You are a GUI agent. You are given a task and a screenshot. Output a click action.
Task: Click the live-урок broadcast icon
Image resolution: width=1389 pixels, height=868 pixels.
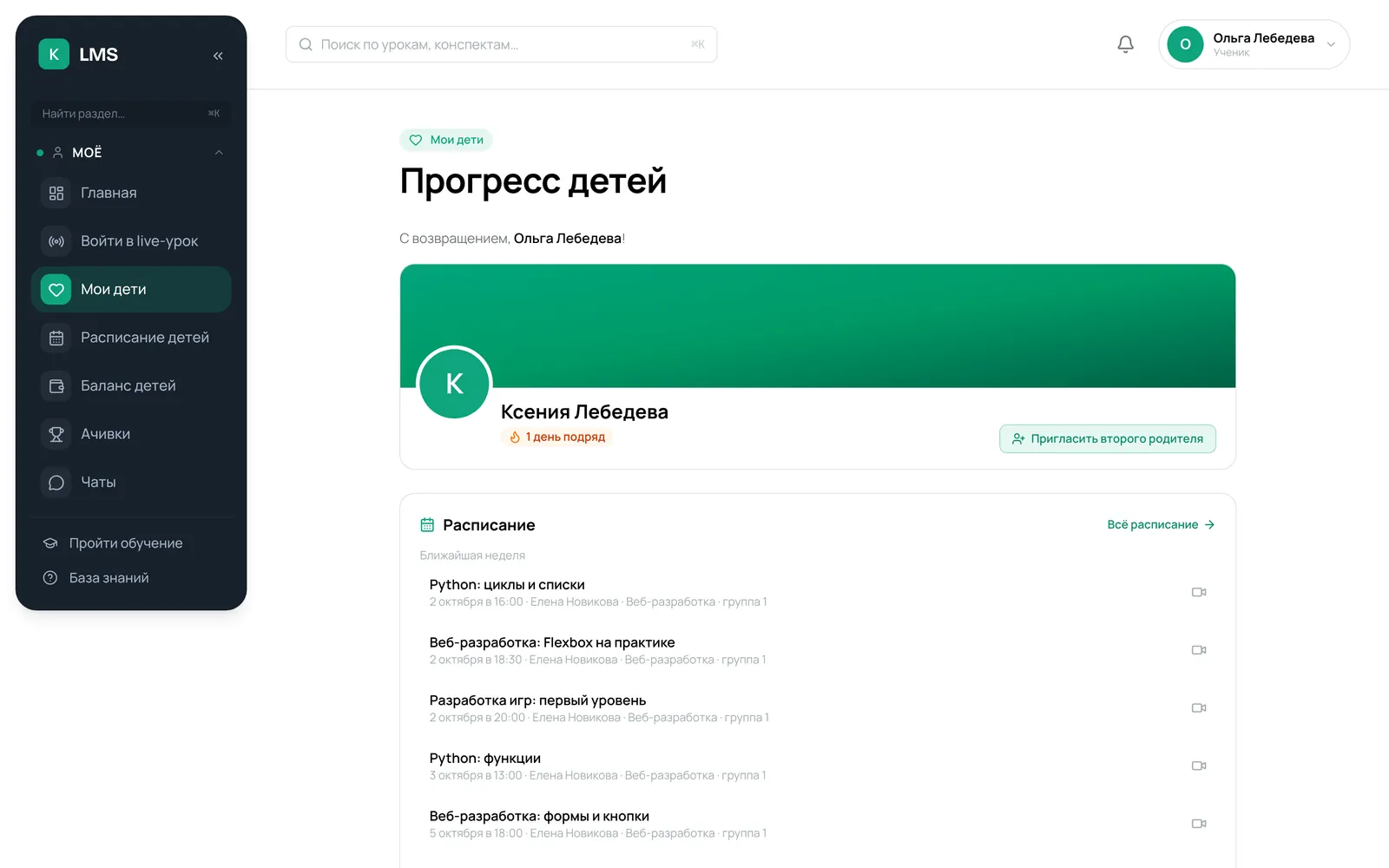point(56,241)
